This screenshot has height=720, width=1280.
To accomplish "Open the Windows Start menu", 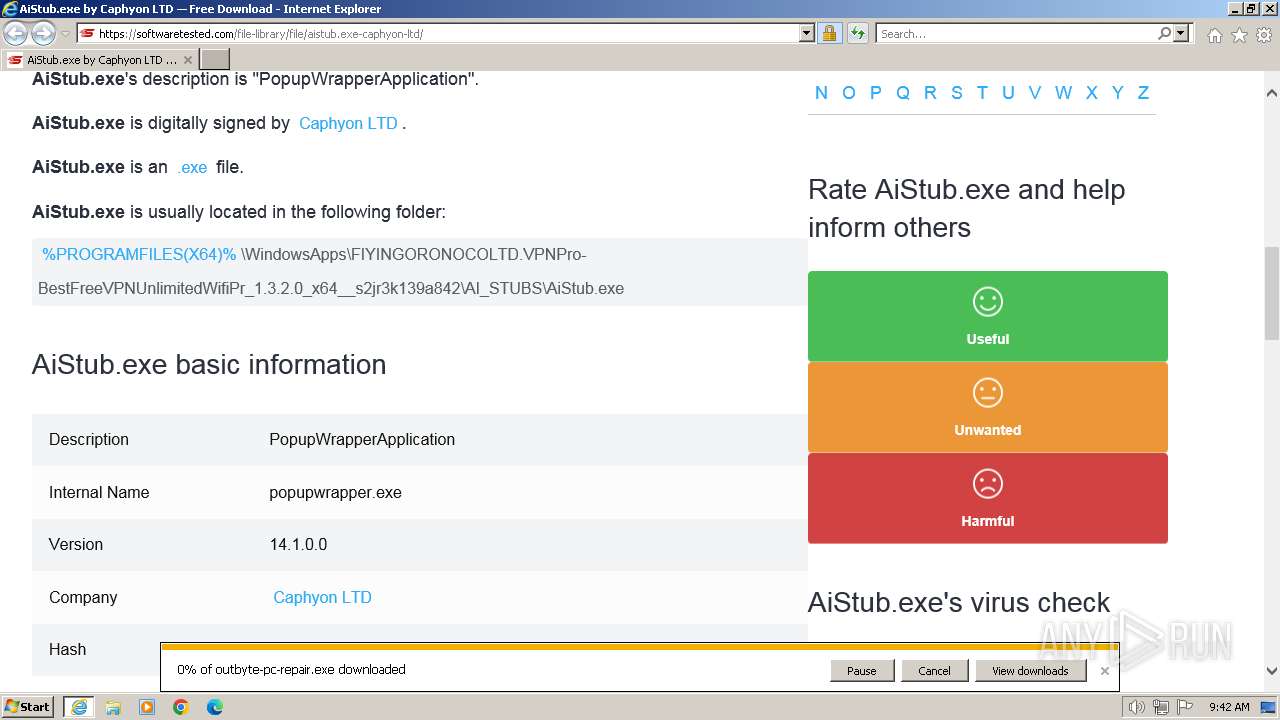I will [28, 706].
